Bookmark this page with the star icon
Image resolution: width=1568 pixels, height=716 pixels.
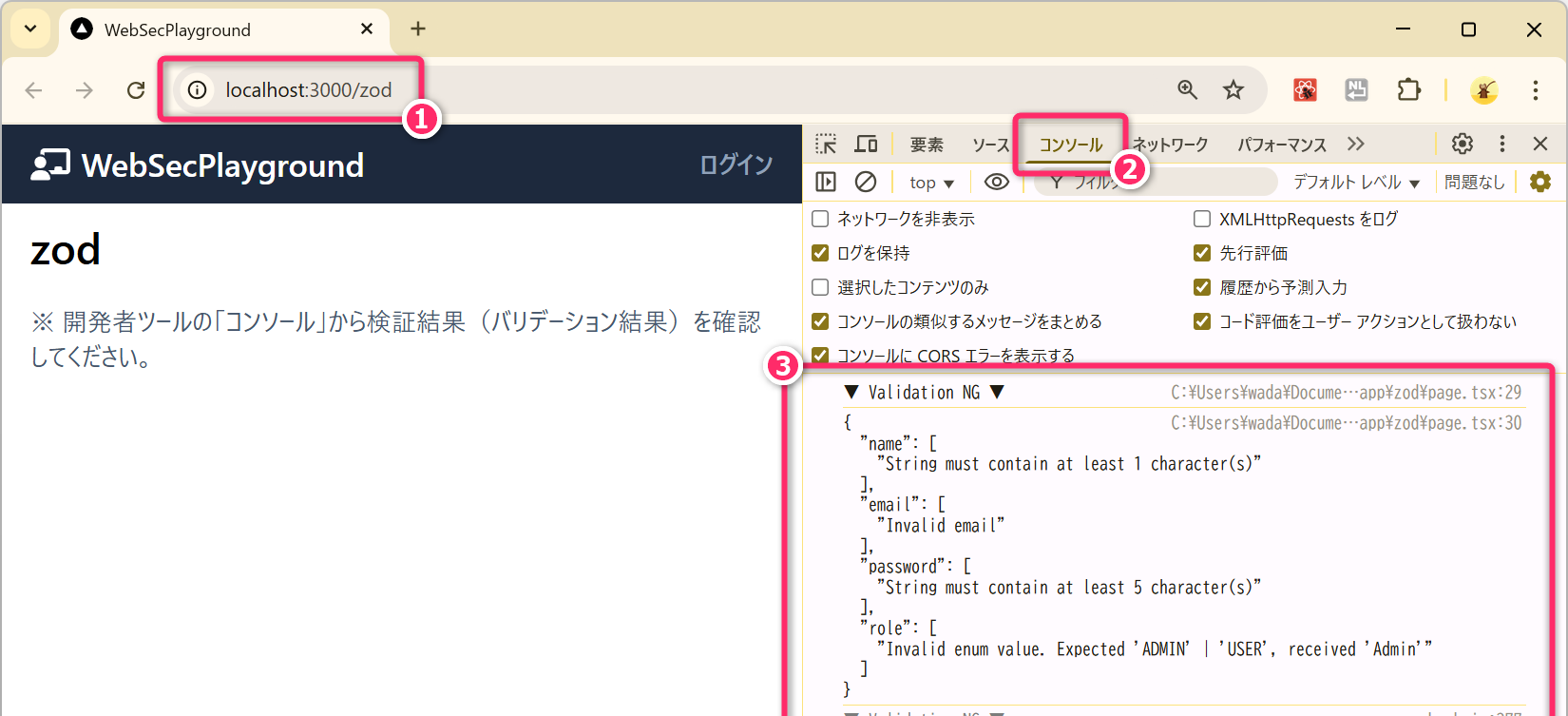[1233, 89]
